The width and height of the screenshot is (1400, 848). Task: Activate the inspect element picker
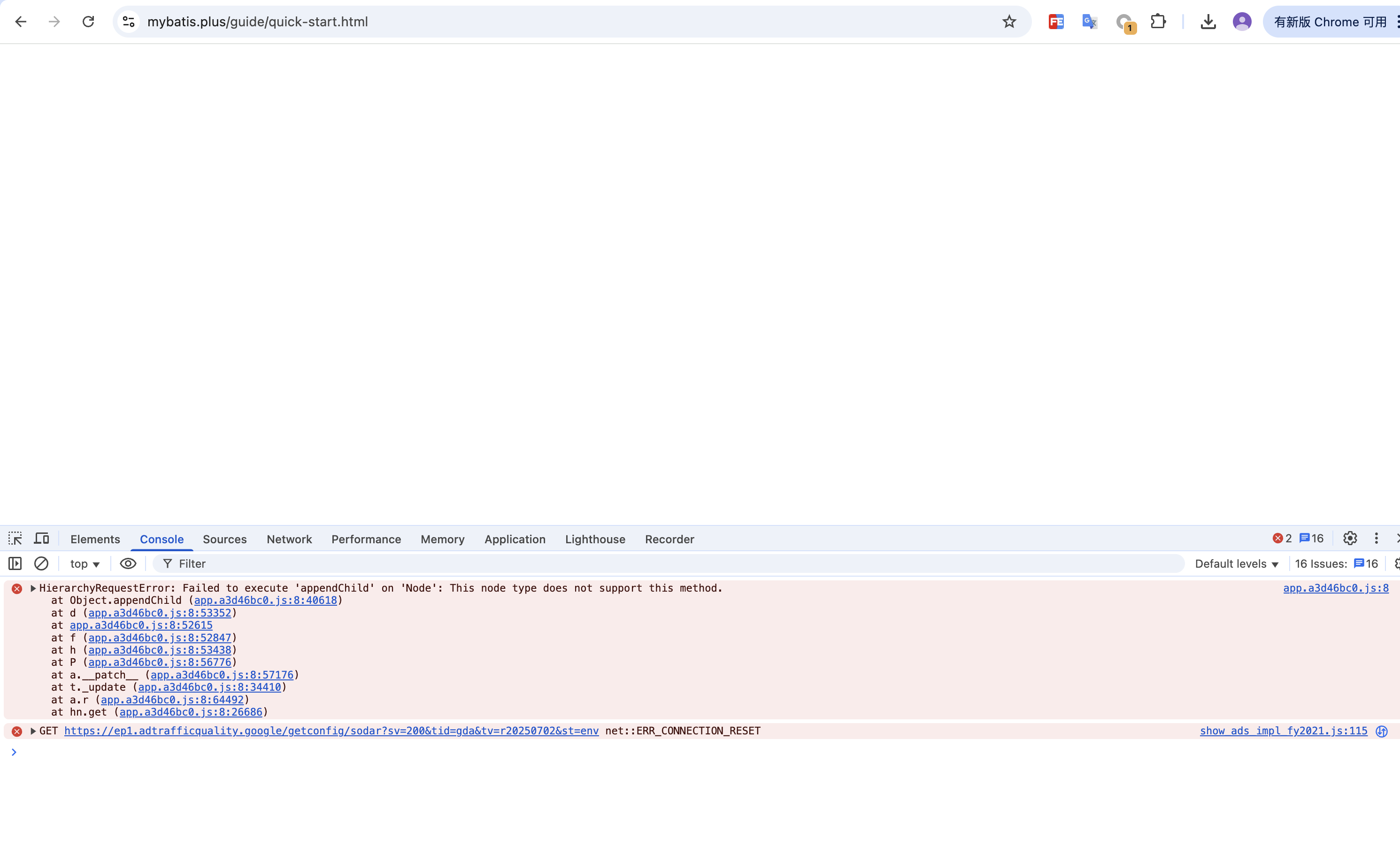point(15,538)
